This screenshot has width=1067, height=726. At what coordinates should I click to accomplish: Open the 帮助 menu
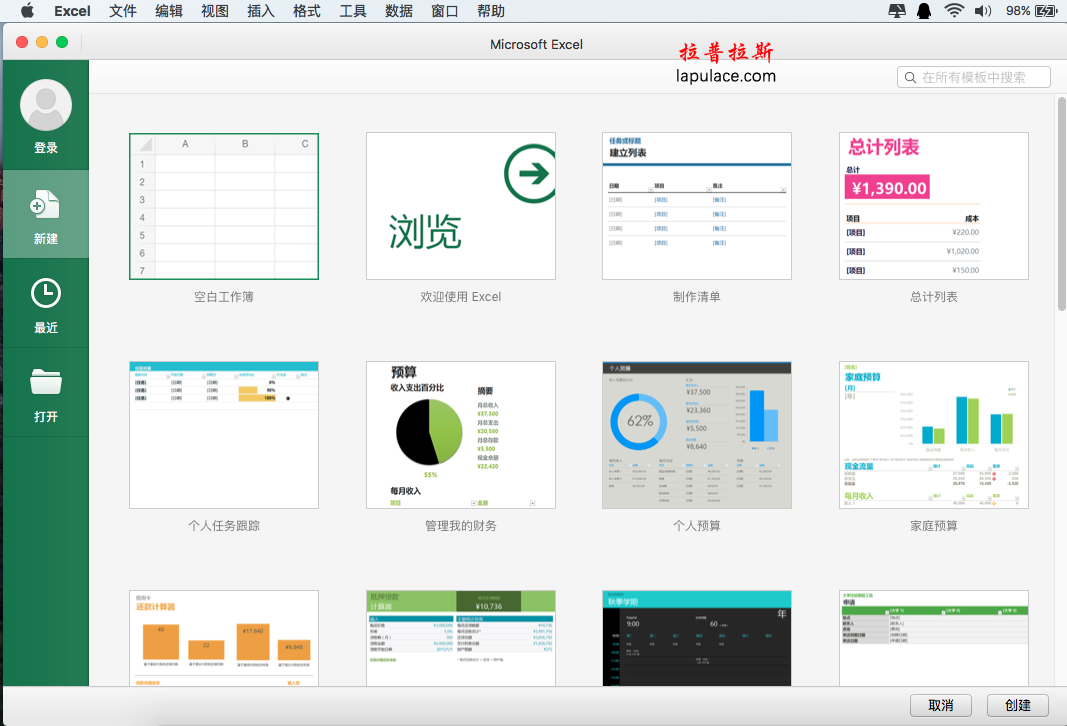[491, 11]
